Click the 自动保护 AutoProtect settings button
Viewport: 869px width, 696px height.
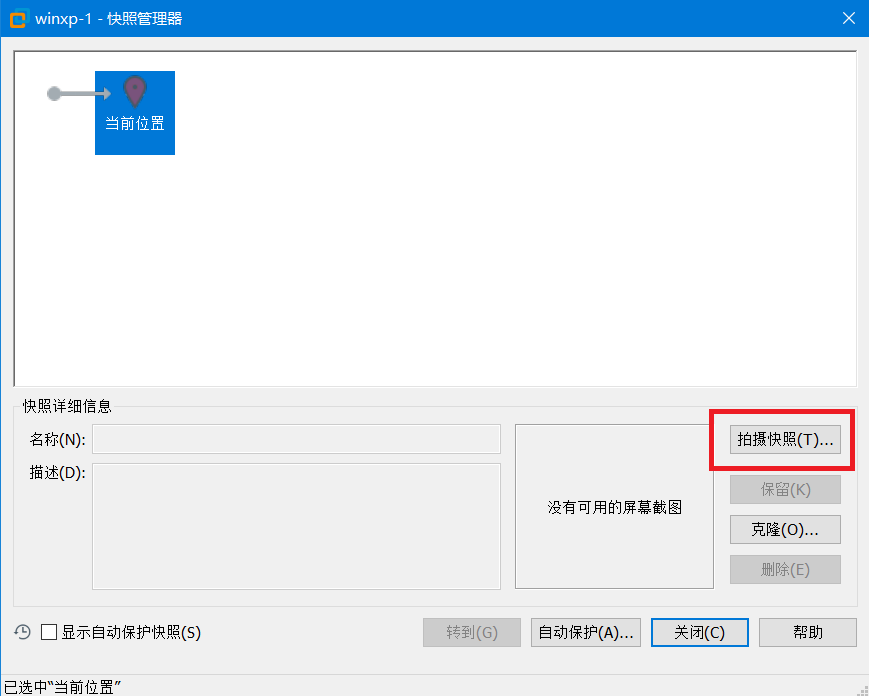pyautogui.click(x=585, y=632)
